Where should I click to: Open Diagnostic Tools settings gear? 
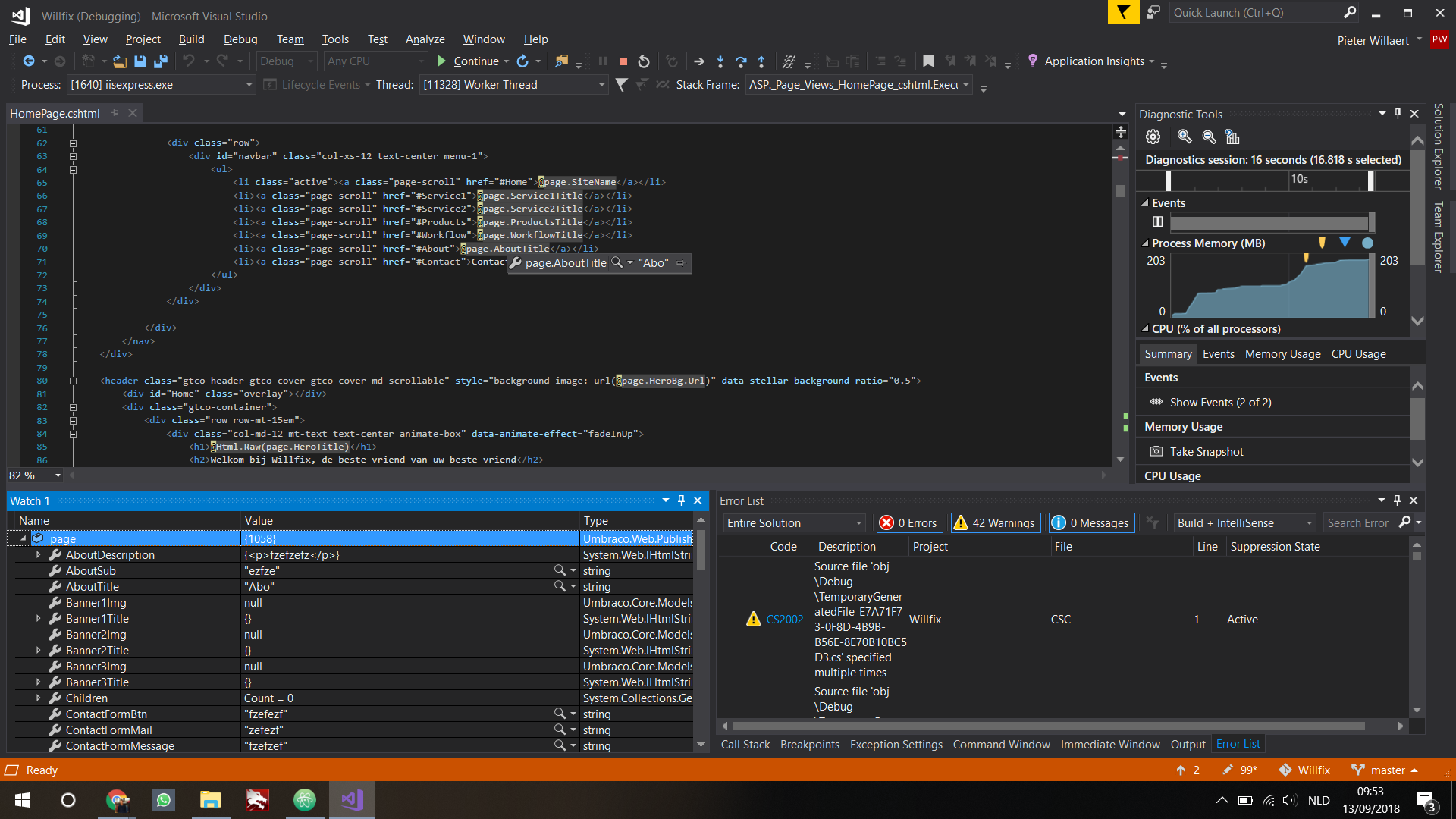(x=1153, y=137)
